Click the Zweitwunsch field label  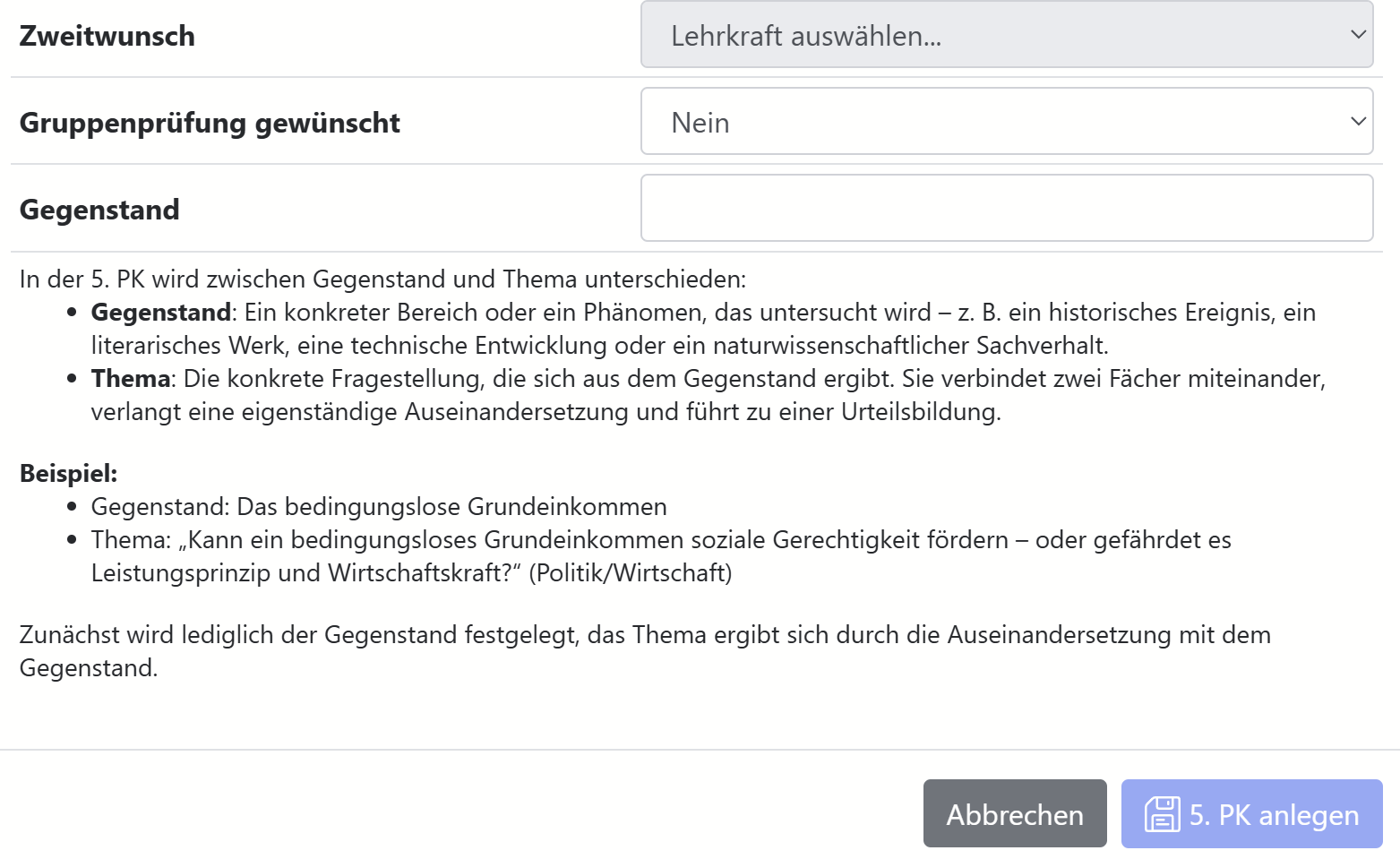click(x=106, y=36)
